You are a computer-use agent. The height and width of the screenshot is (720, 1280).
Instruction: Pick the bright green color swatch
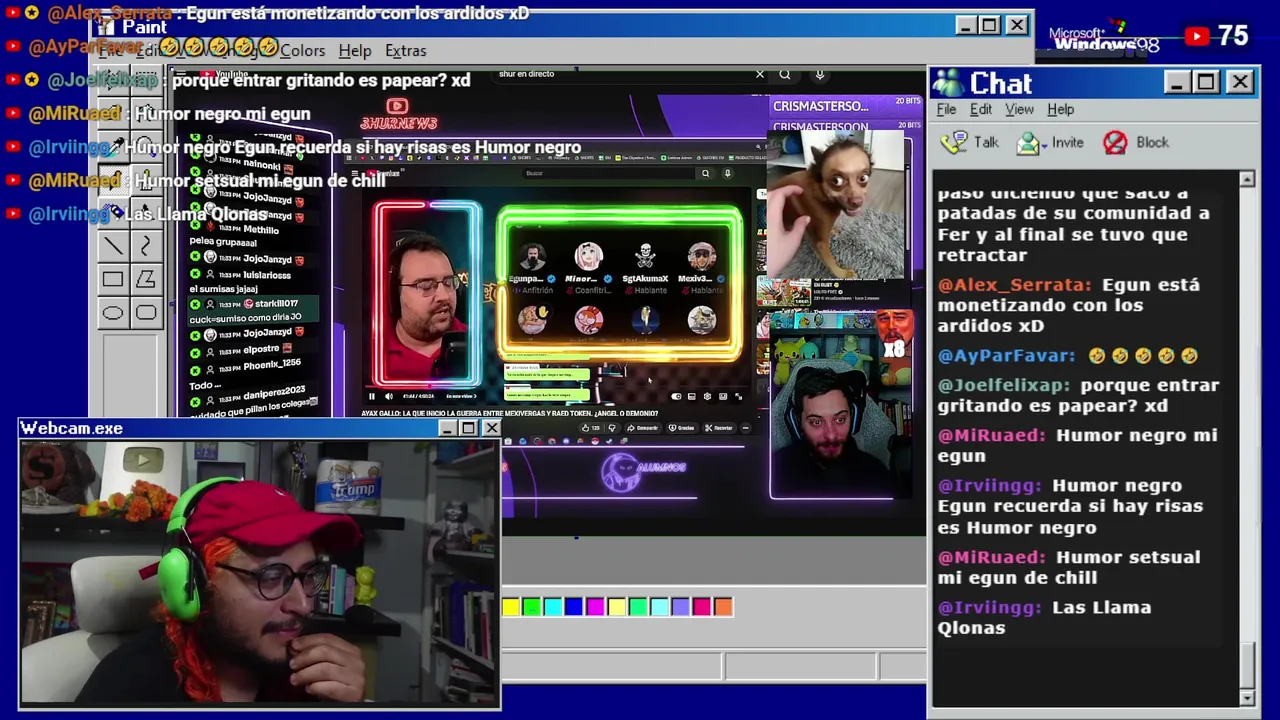(x=532, y=606)
